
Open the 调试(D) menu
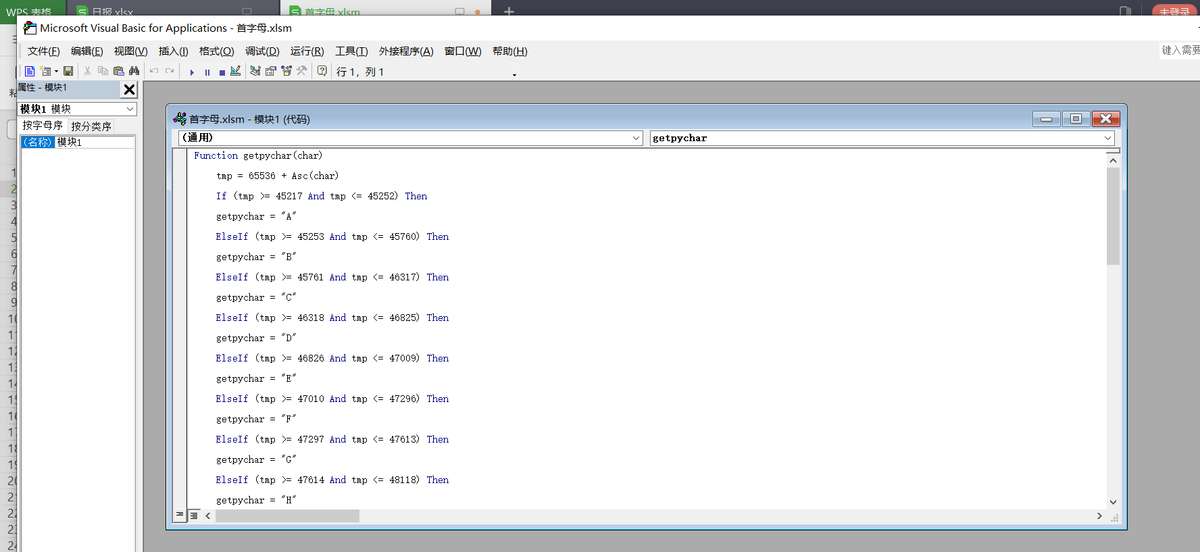pos(262,51)
